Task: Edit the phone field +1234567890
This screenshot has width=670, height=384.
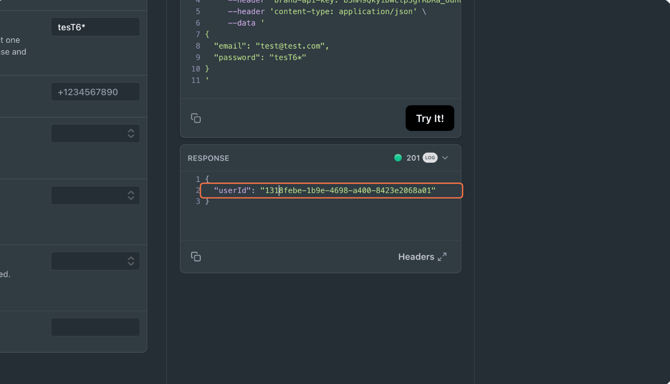Action: (95, 92)
